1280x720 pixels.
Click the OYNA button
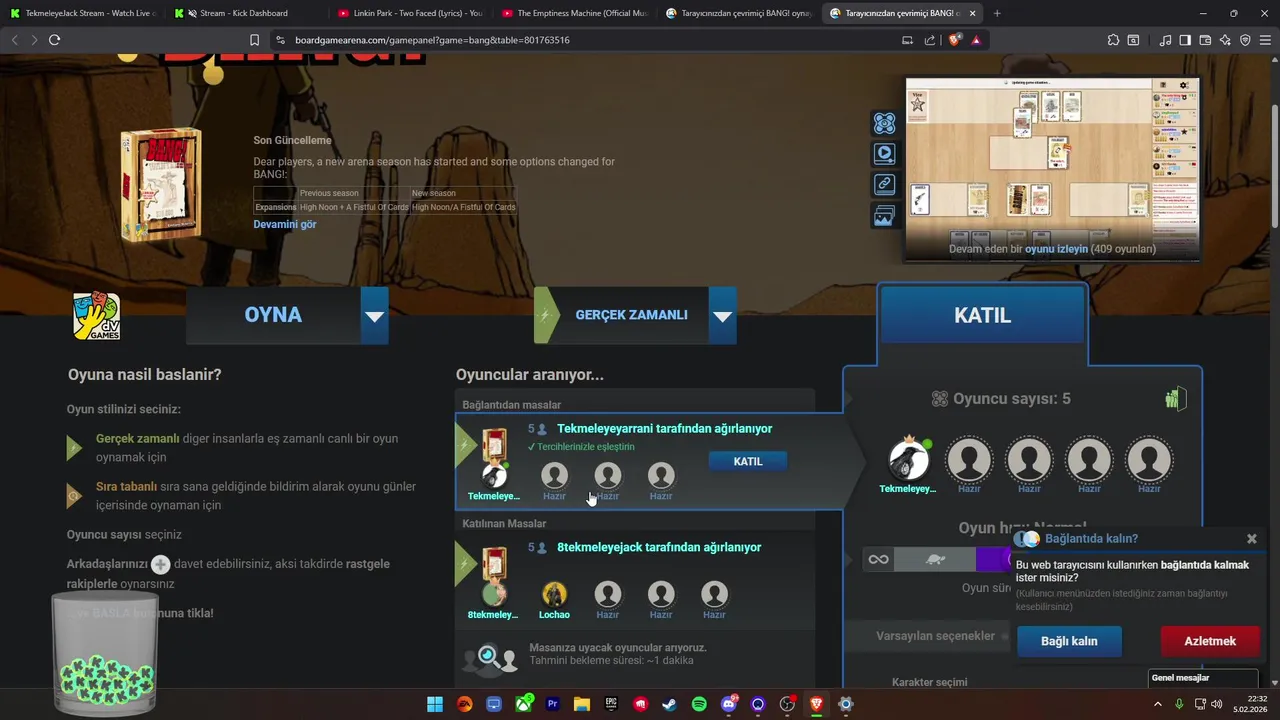273,315
